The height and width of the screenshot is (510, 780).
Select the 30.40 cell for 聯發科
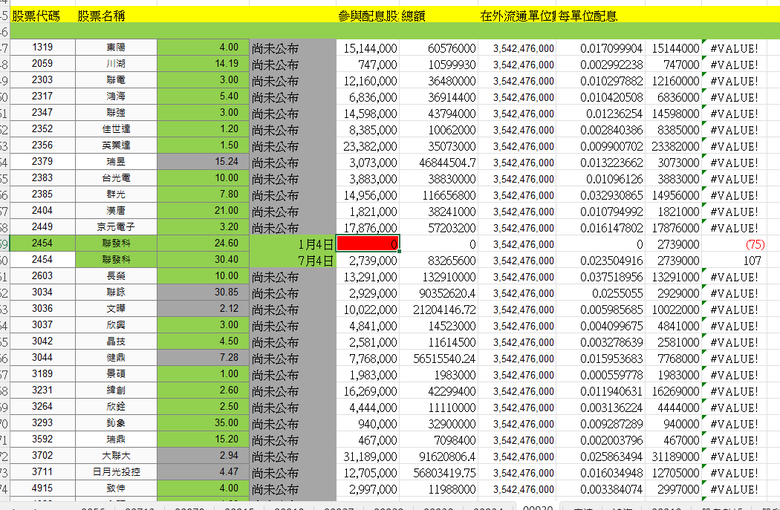click(203, 260)
